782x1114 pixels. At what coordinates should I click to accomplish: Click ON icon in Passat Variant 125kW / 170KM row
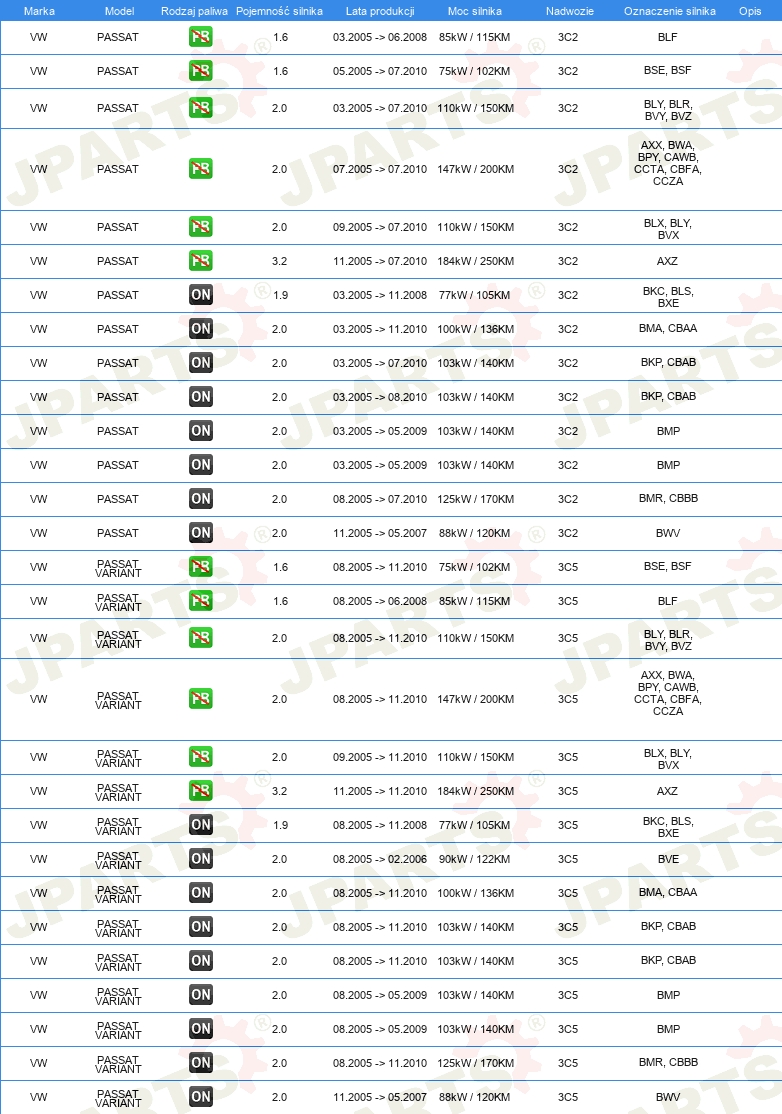tap(201, 1063)
